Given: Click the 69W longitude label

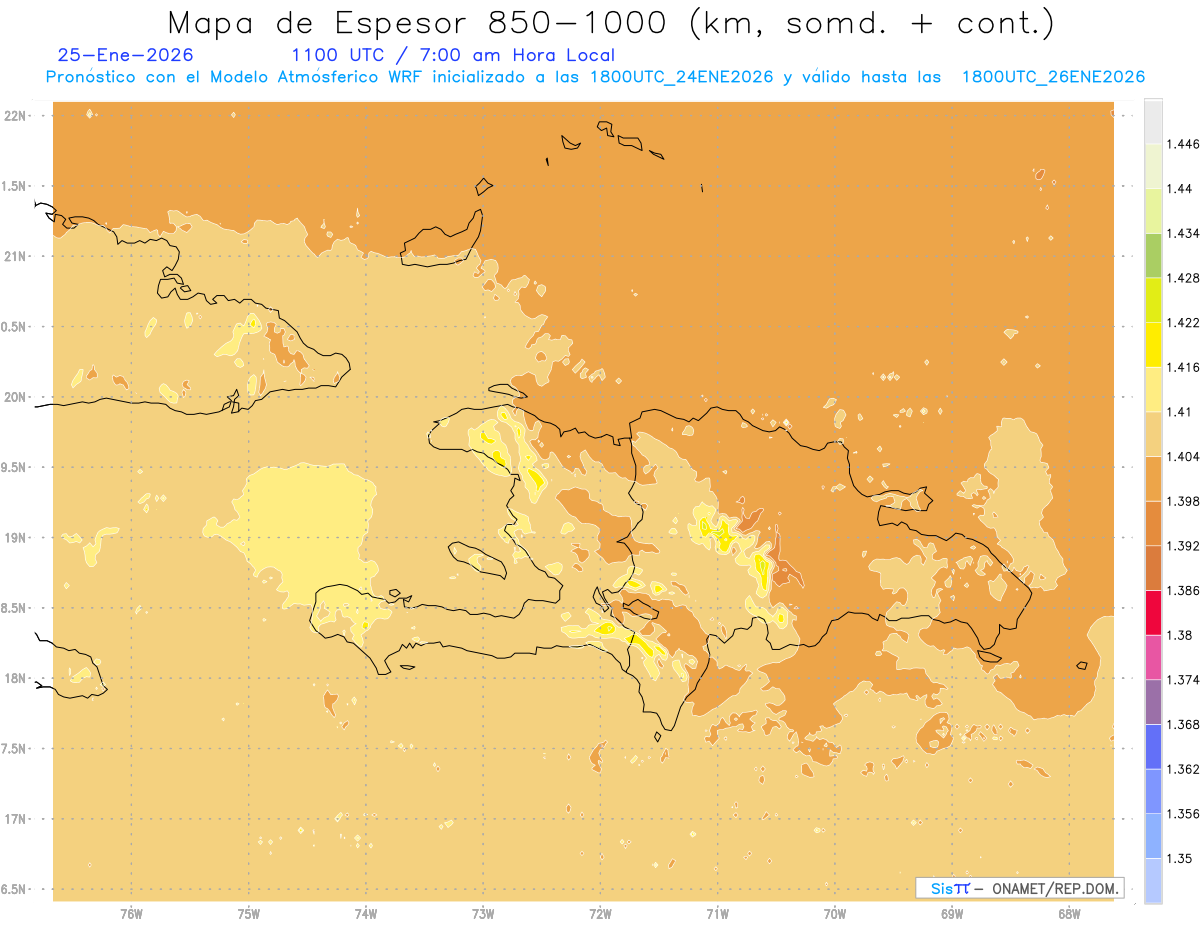Looking at the screenshot, I should pyautogui.click(x=952, y=913).
